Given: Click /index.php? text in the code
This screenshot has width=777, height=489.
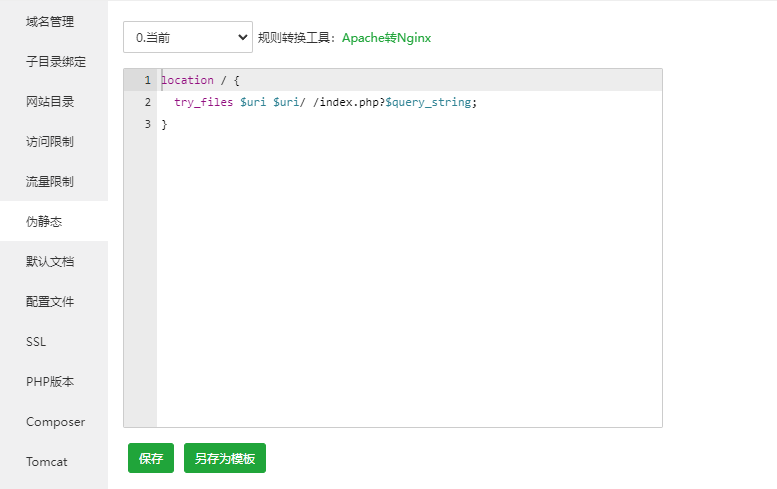Looking at the screenshot, I should point(349,102).
